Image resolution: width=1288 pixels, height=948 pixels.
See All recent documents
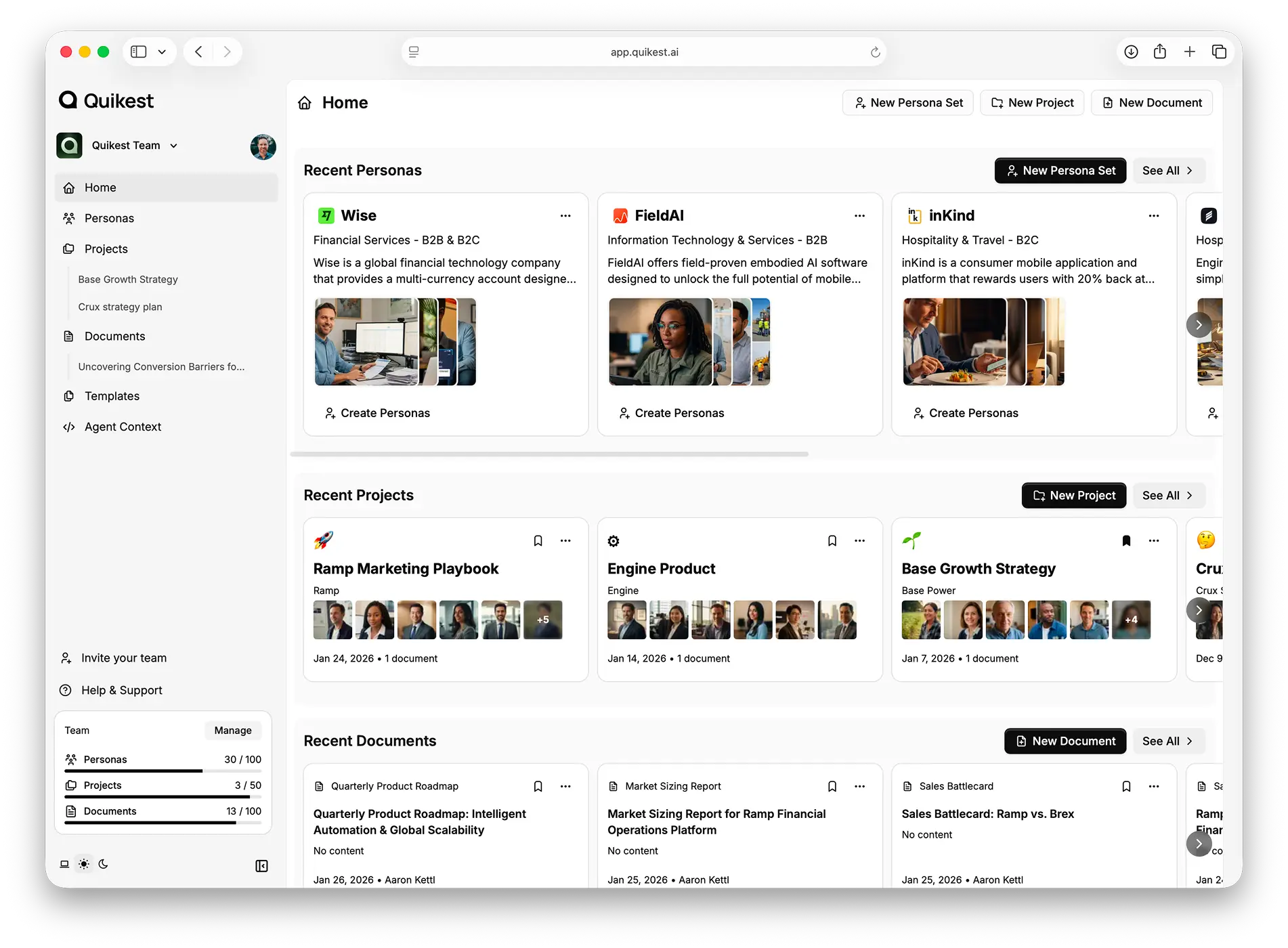(1167, 741)
